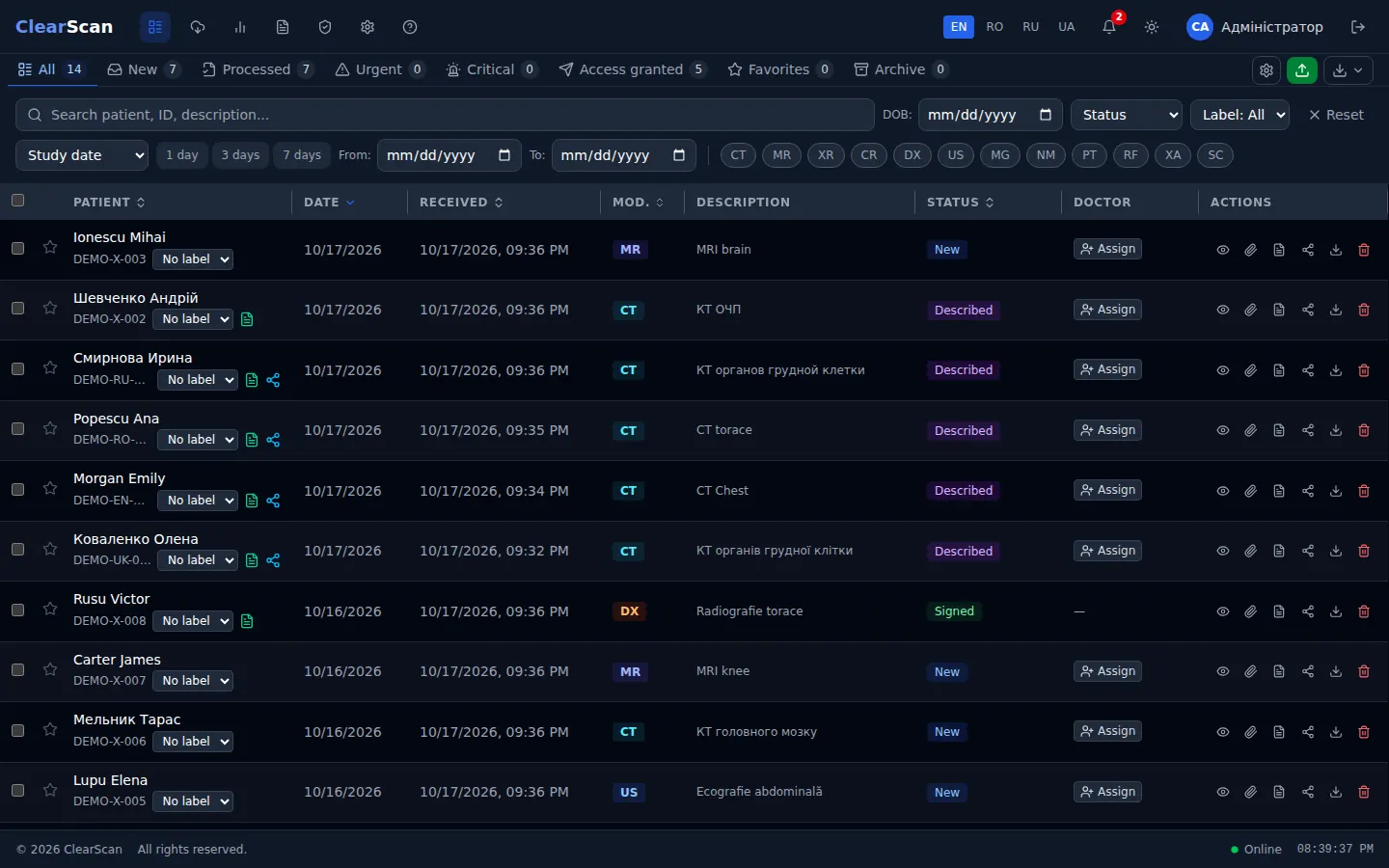
Task: Select the Popescu Ana row checkbox
Action: 17,429
